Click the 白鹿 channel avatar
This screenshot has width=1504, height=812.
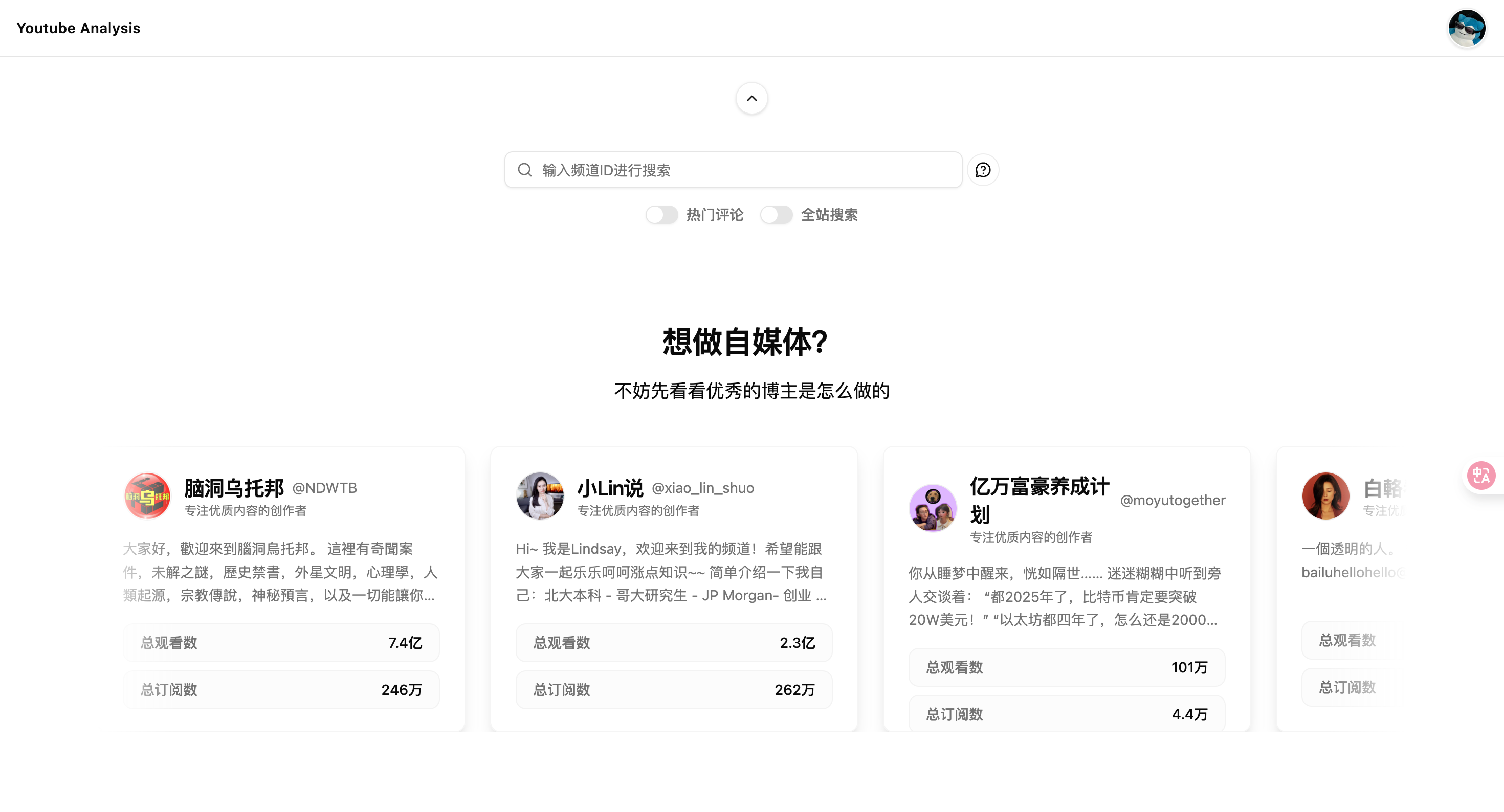point(1325,495)
